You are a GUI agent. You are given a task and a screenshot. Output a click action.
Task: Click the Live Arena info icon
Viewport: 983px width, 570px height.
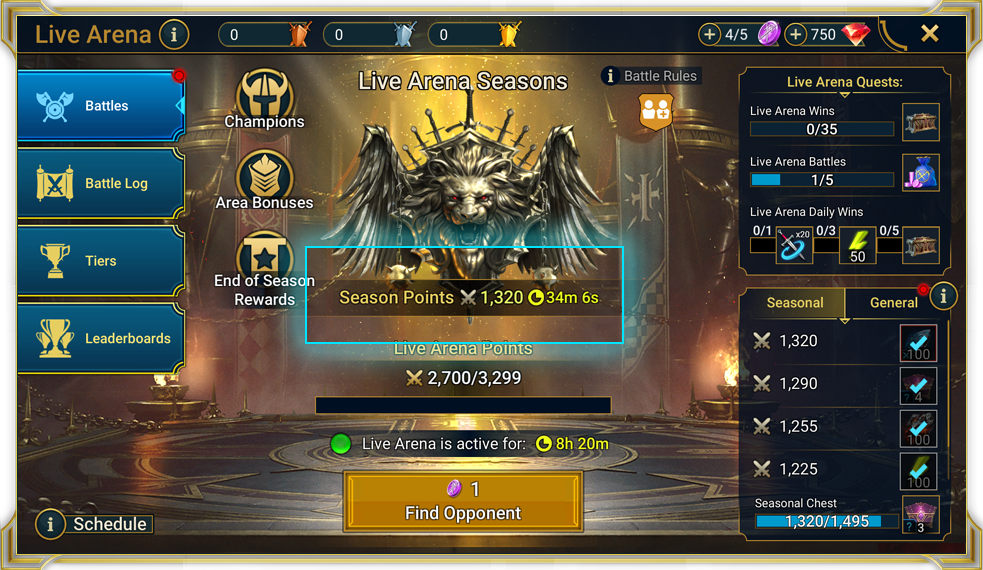tap(174, 34)
